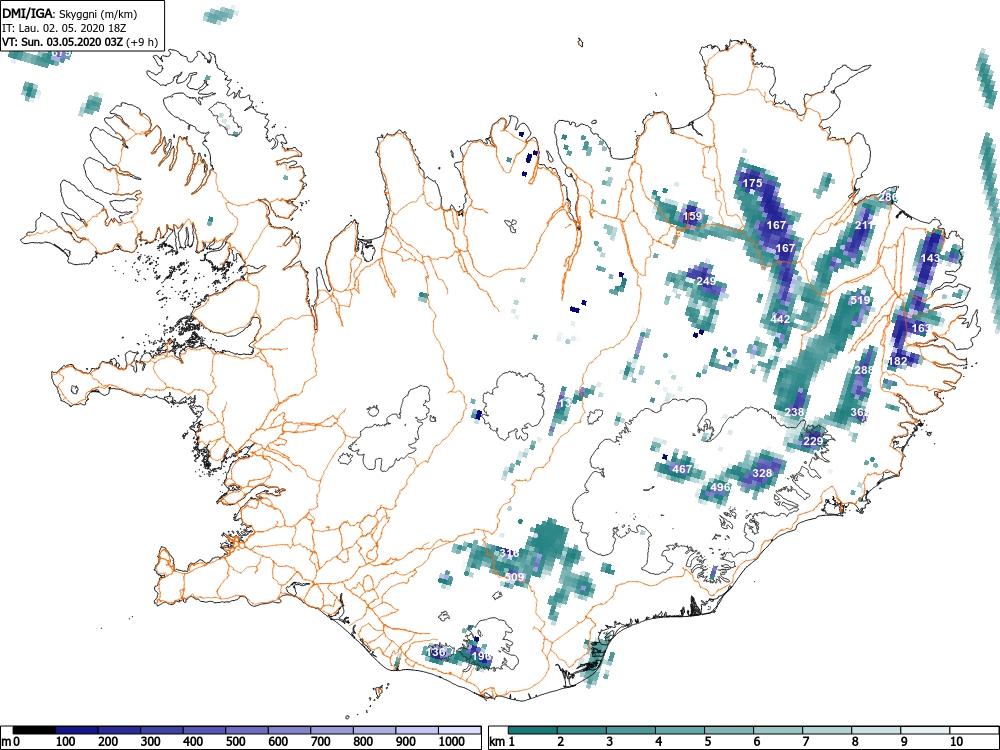Click the teal legend swatch between 4 and 5 km

680,730
